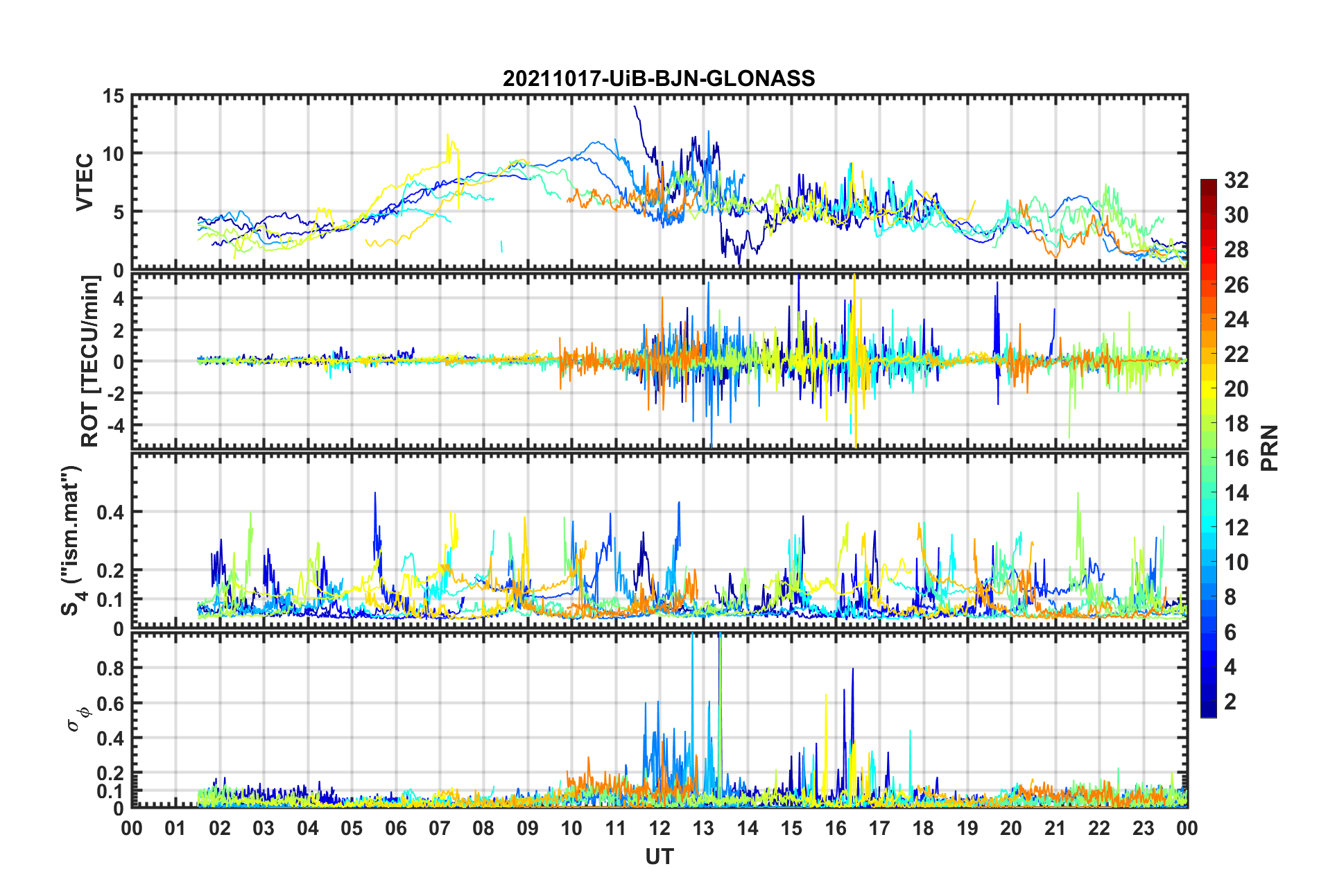Click the colorbar tick label 2
The height and width of the screenshot is (896, 1319).
[1230, 702]
